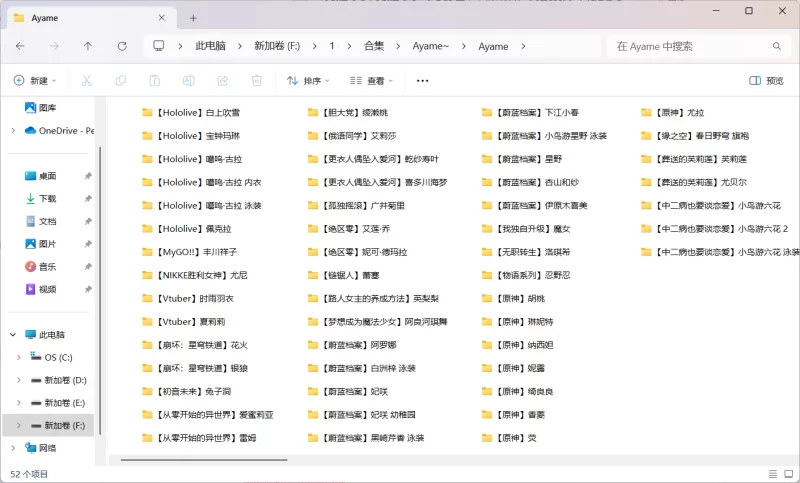This screenshot has height=483, width=800.
Task: Open 桌面 quick access folder
Action: [41, 176]
